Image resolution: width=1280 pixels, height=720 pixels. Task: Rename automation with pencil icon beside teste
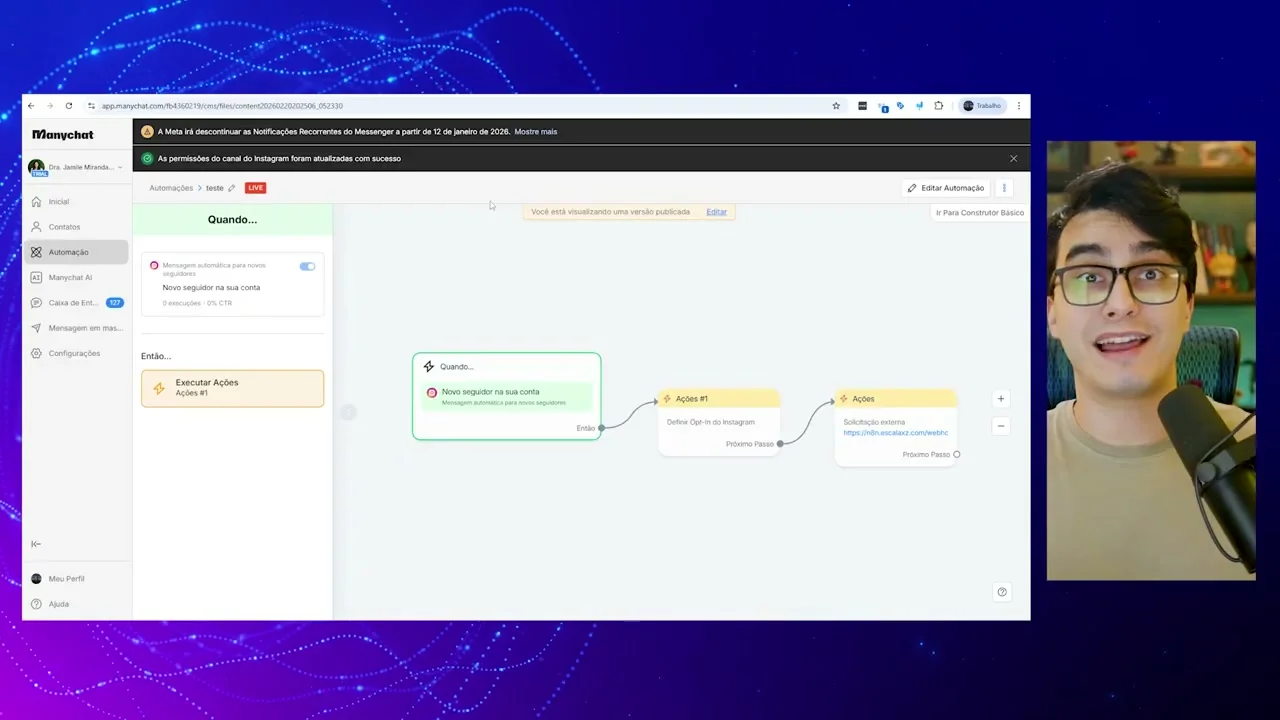pyautogui.click(x=232, y=188)
